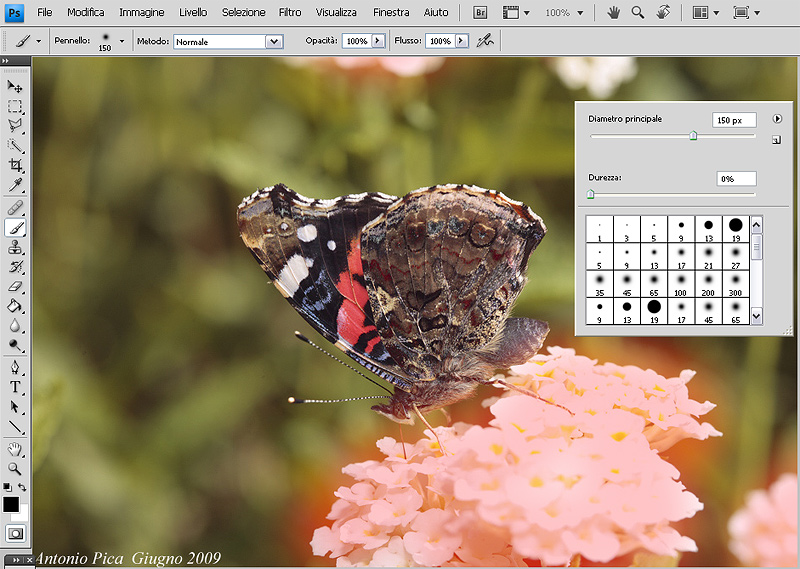Choose the Eraser tool
The width and height of the screenshot is (800, 569).
click(15, 286)
